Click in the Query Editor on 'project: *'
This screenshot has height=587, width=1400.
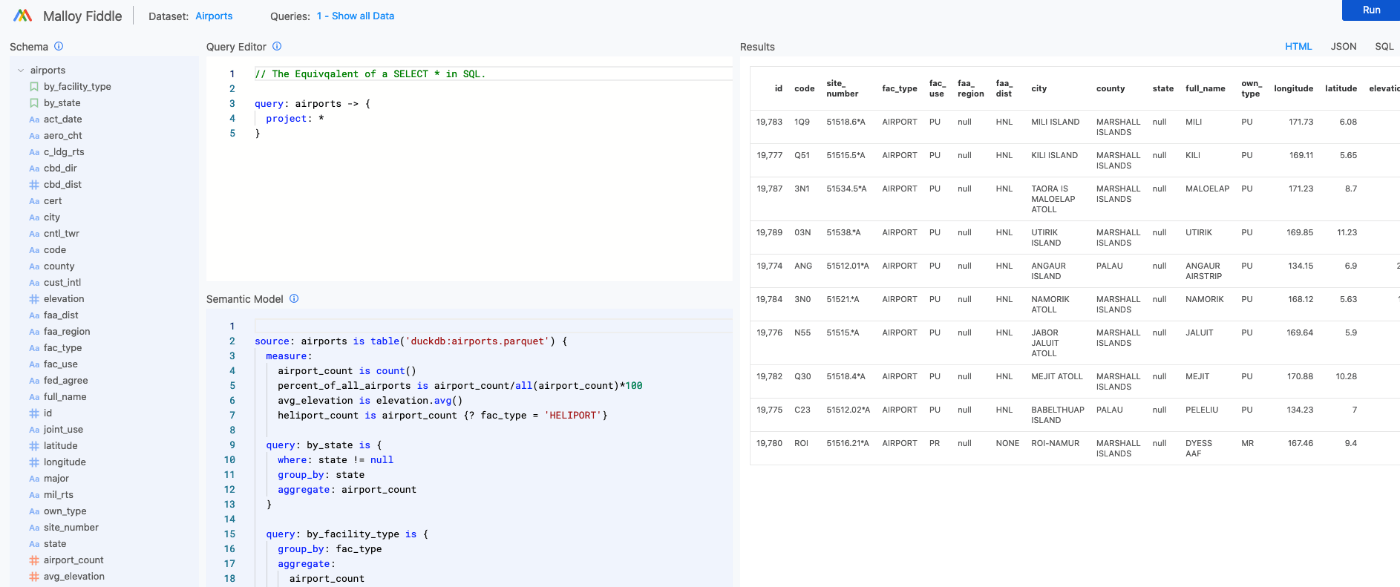pos(295,118)
